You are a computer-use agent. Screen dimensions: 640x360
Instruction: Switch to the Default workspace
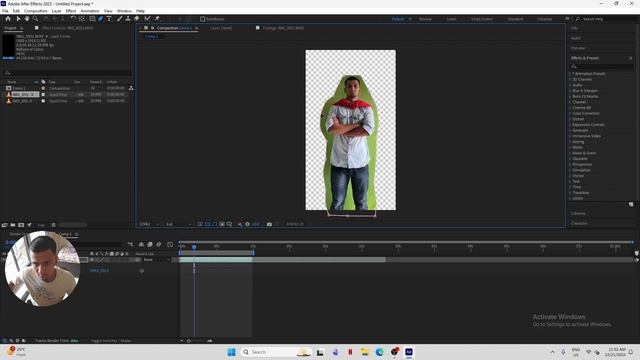pos(398,19)
